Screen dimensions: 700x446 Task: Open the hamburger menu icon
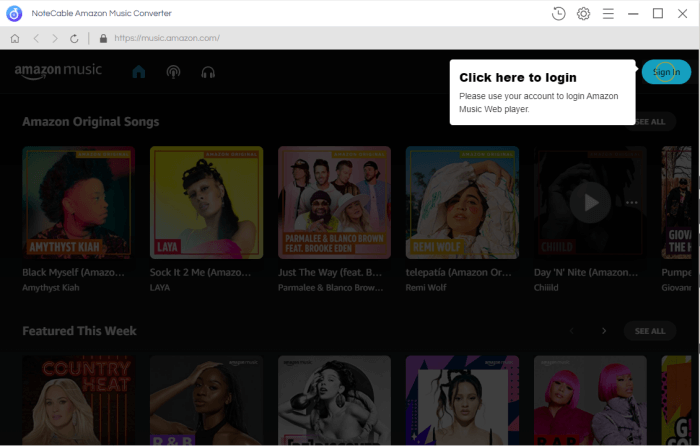pyautogui.click(x=608, y=13)
